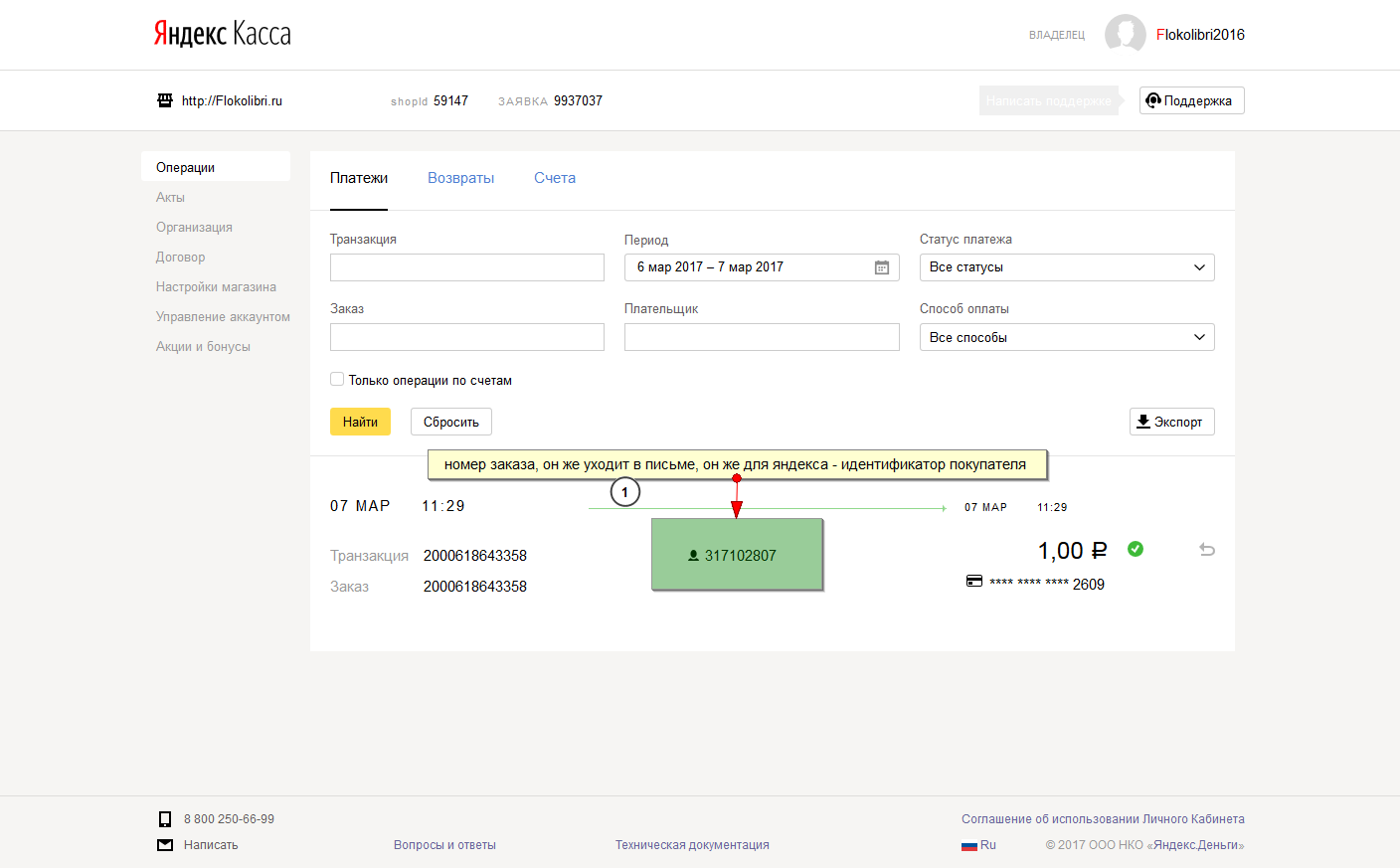Open the Возвраты tab
This screenshot has height=868, width=1400.
pos(460,178)
